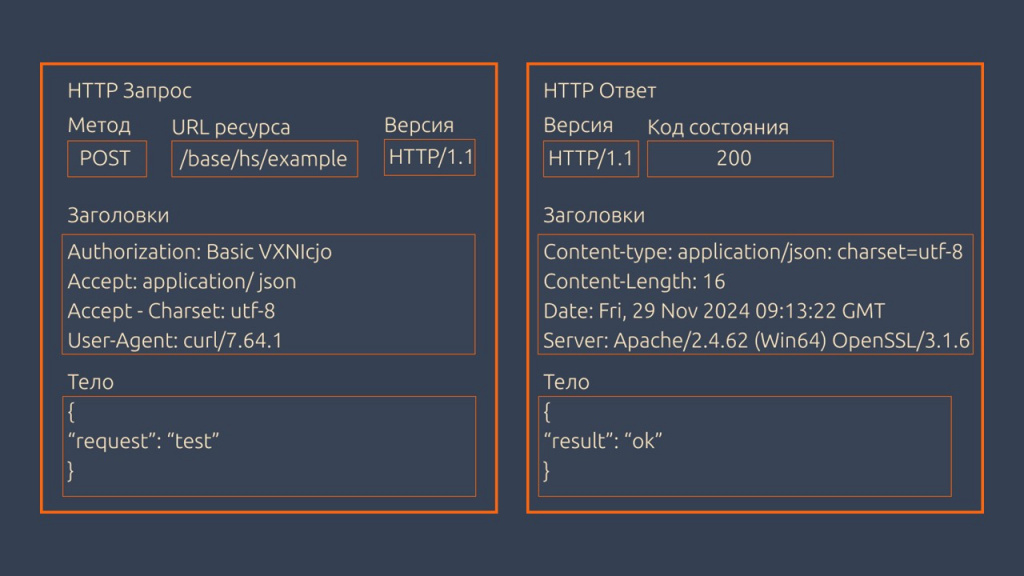Click the Метод label
Screen dimensions: 1024x576
tap(99, 125)
